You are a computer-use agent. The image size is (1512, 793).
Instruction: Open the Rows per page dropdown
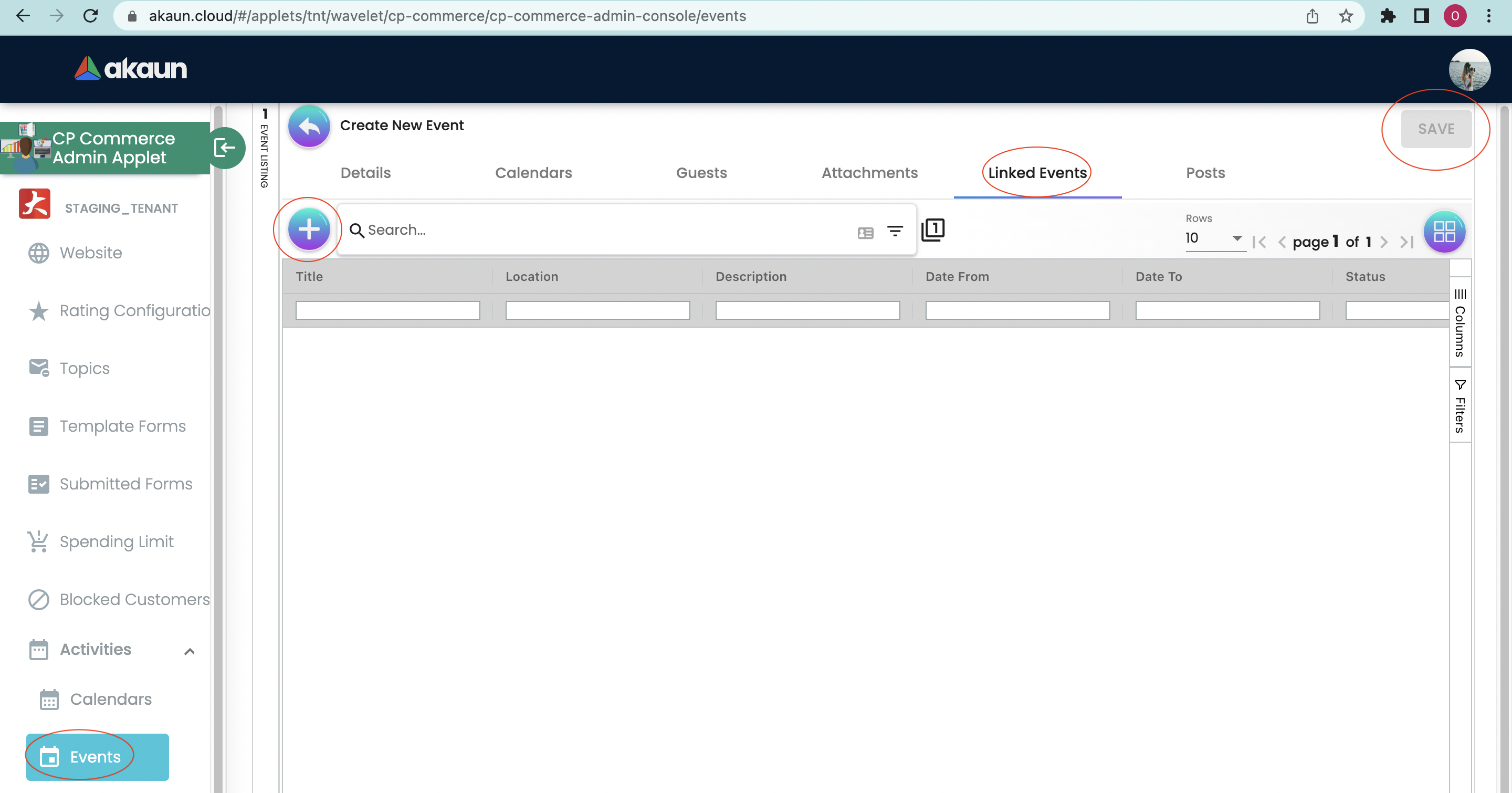(1214, 238)
